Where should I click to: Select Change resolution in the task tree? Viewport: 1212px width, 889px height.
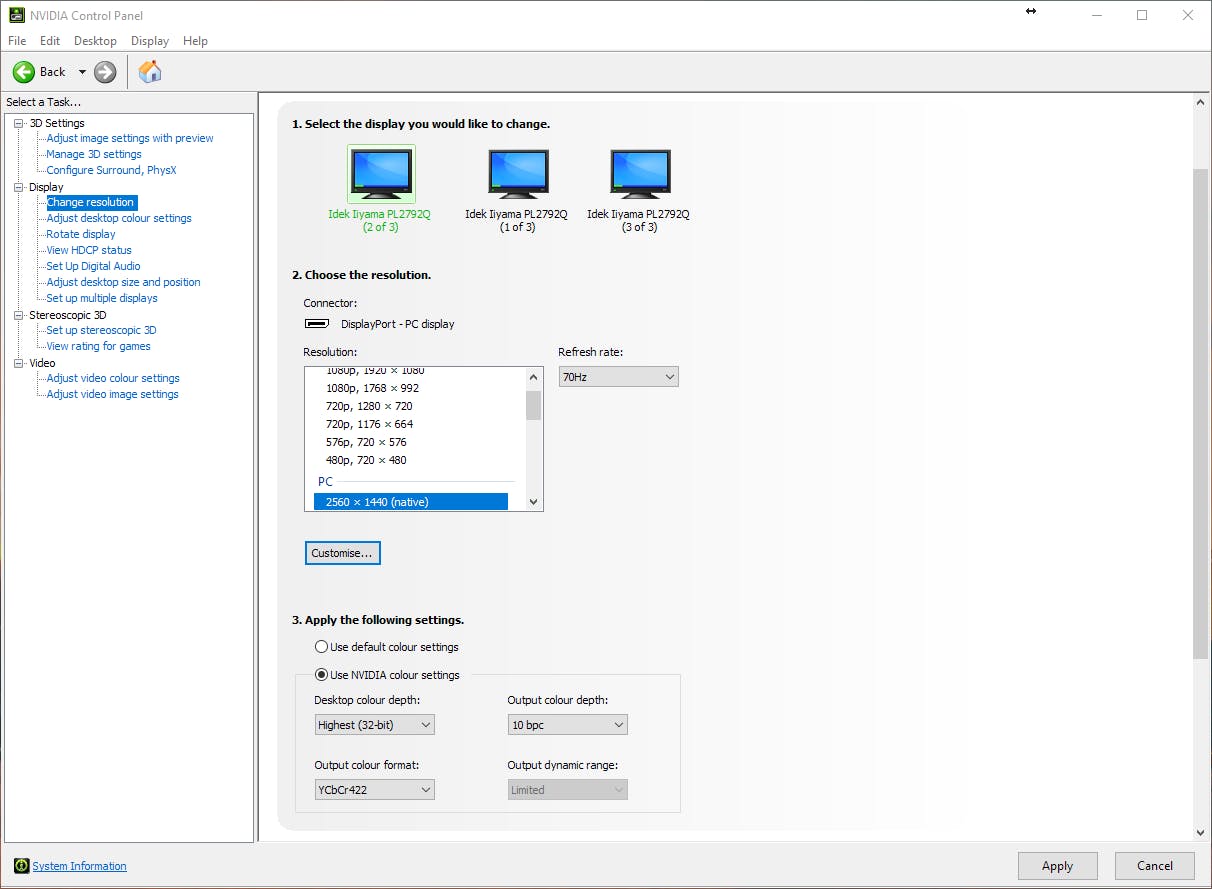[x=91, y=202]
